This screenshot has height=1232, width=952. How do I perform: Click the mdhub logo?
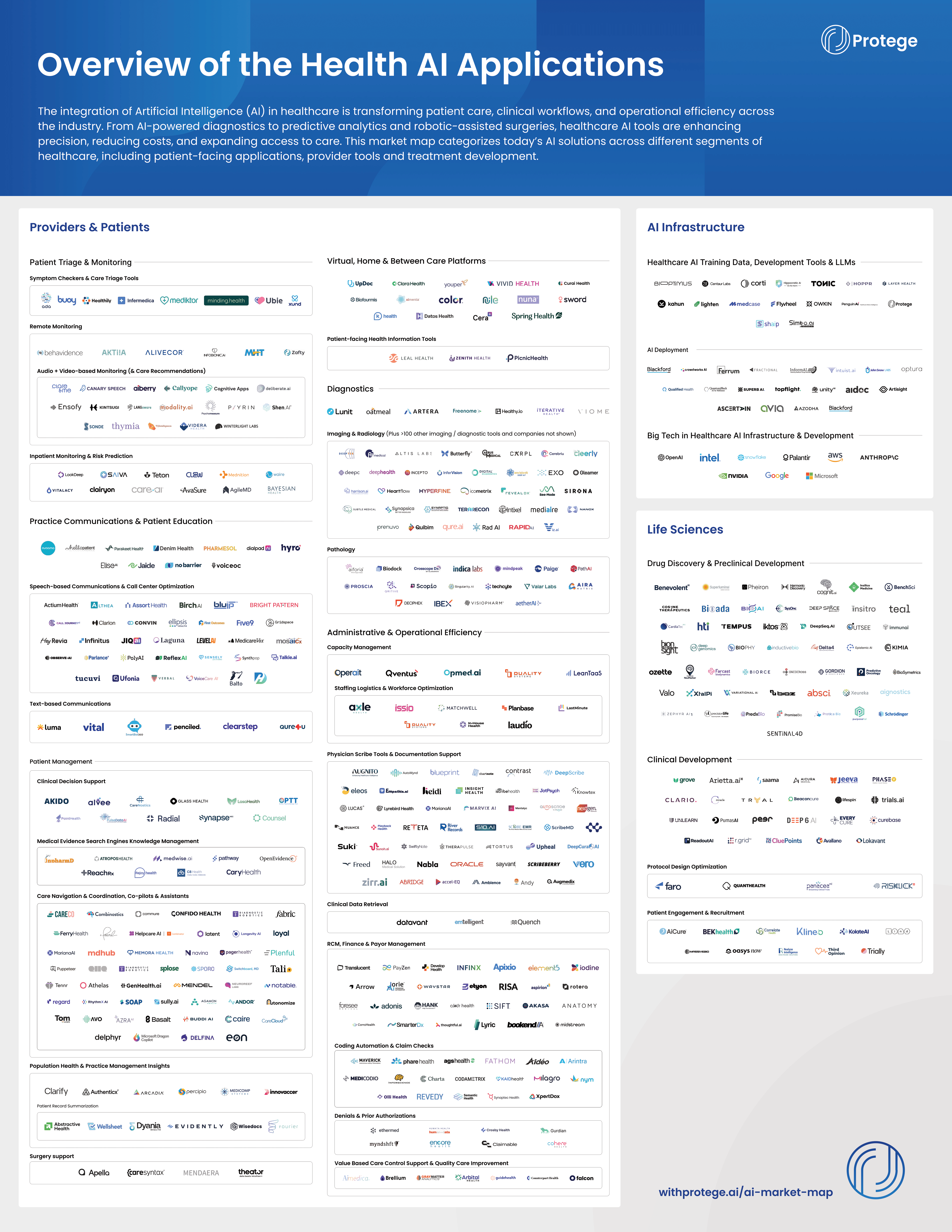click(102, 953)
